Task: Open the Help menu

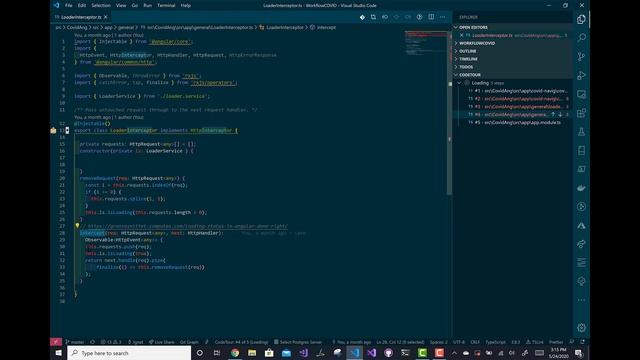Action: click(x=186, y=5)
